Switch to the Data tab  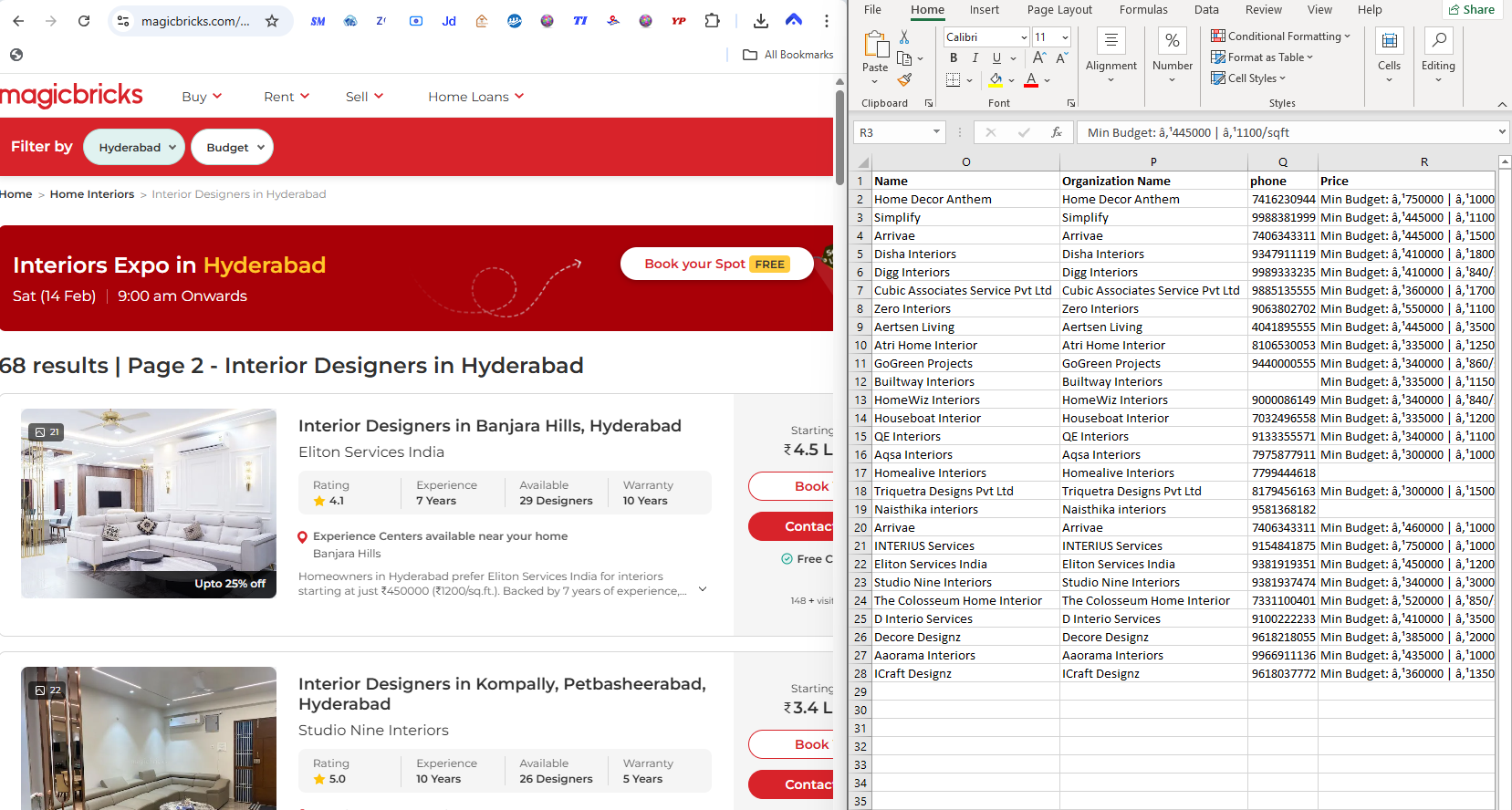(x=1206, y=10)
